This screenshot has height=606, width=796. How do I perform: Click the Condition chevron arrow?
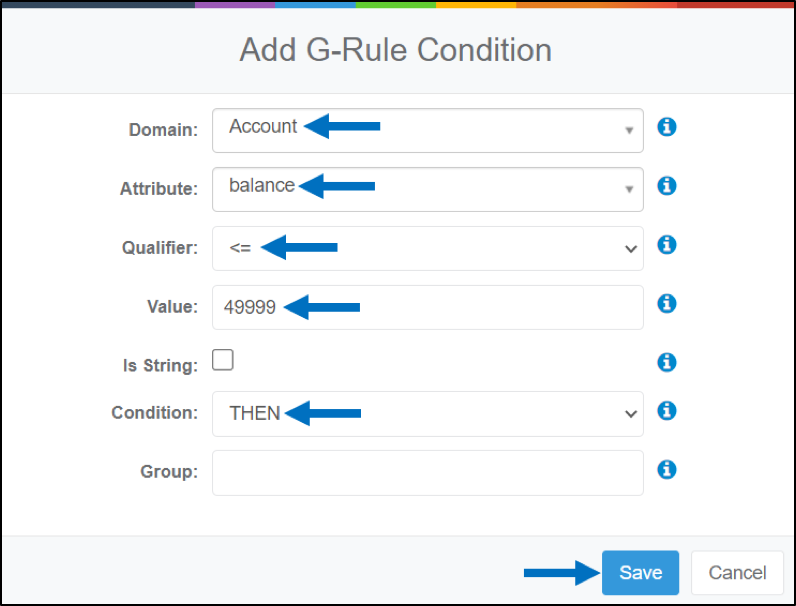tap(631, 414)
